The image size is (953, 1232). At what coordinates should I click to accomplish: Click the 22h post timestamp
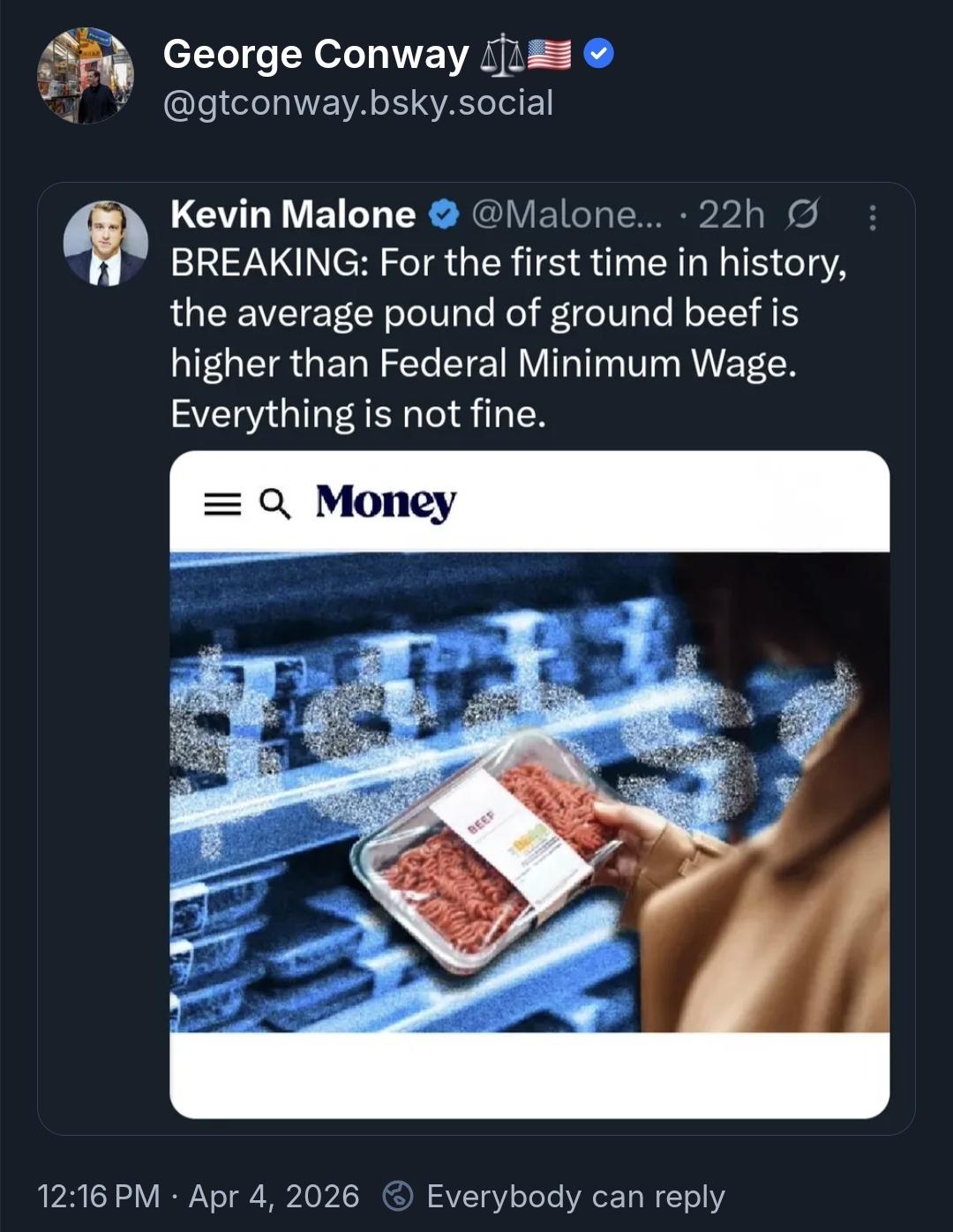pyautogui.click(x=731, y=214)
